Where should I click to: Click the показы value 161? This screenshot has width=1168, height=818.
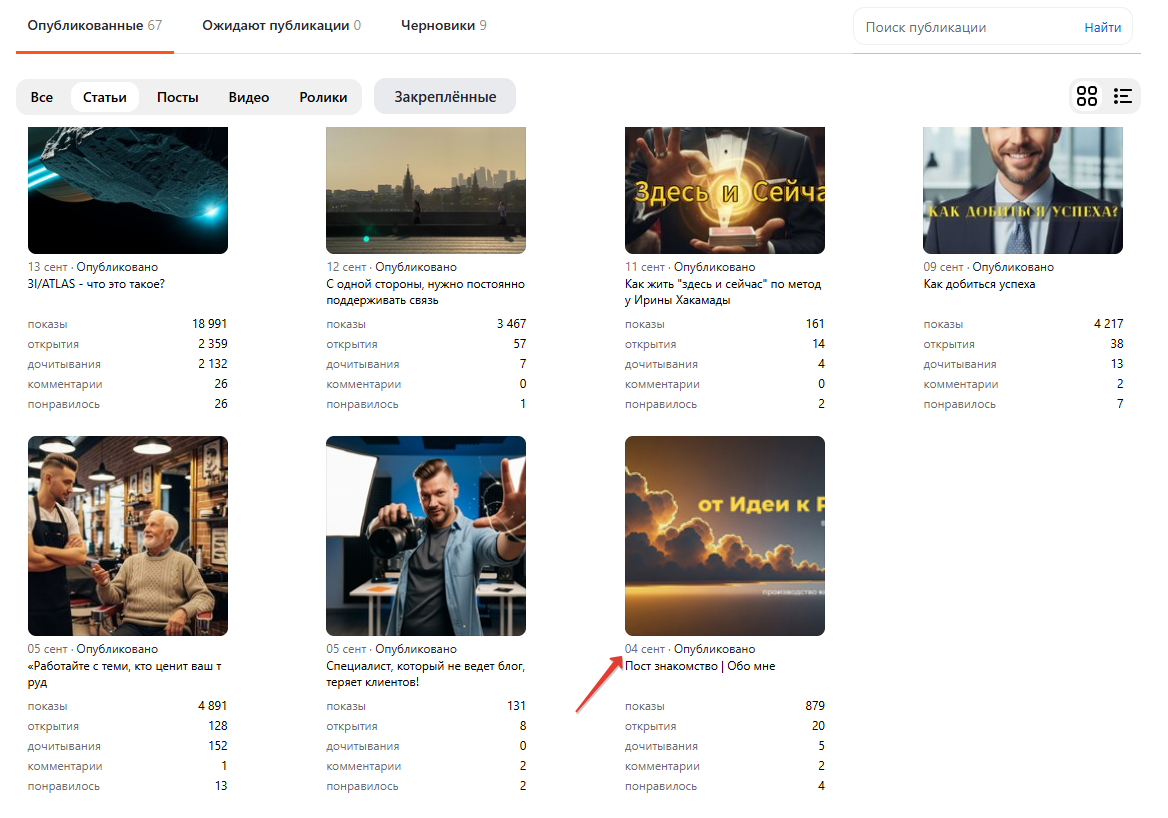click(x=815, y=324)
